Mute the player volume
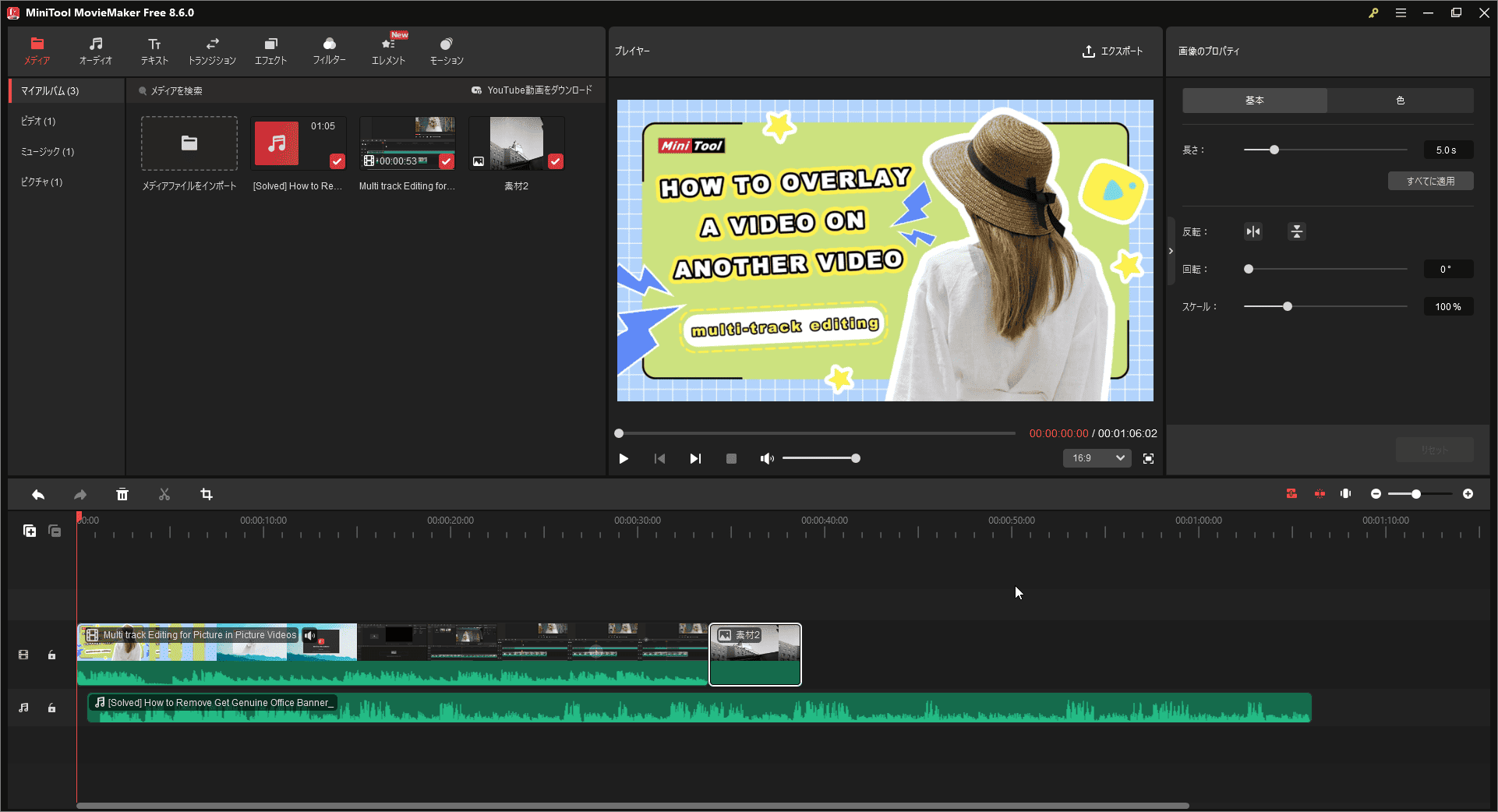This screenshot has height=812, width=1498. pyautogui.click(x=767, y=458)
